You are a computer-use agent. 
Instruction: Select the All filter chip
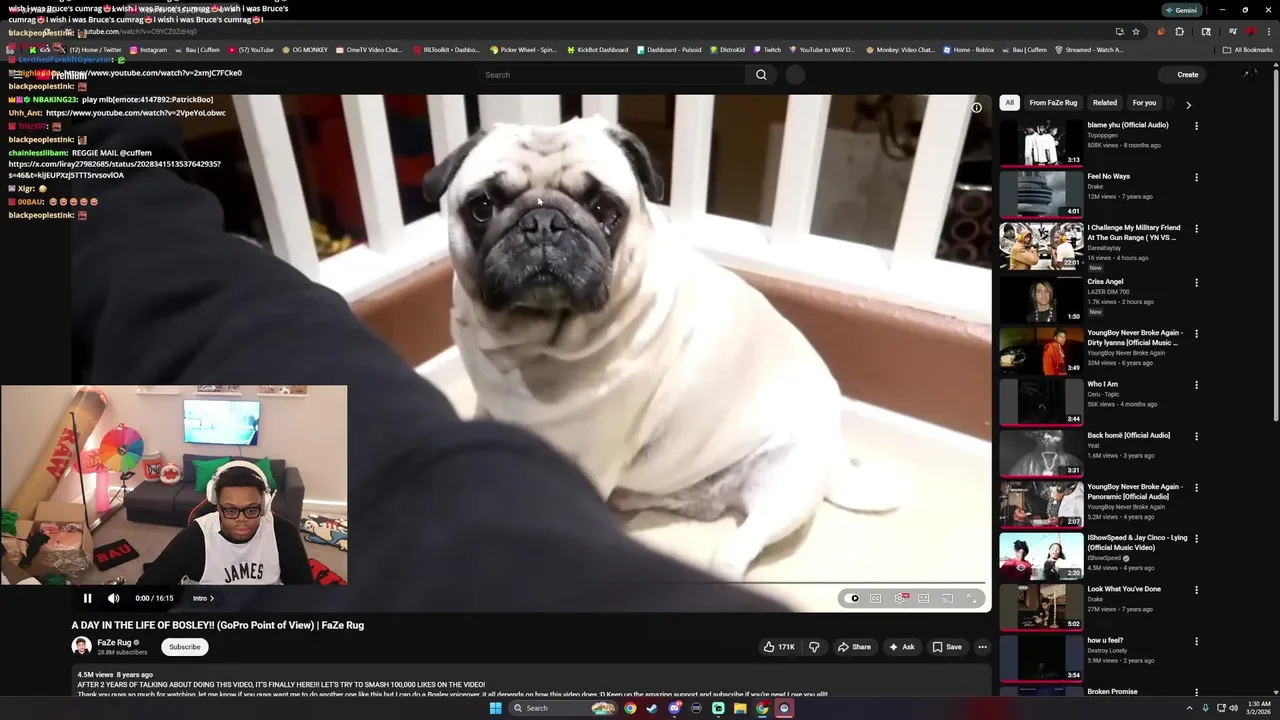coord(1010,103)
